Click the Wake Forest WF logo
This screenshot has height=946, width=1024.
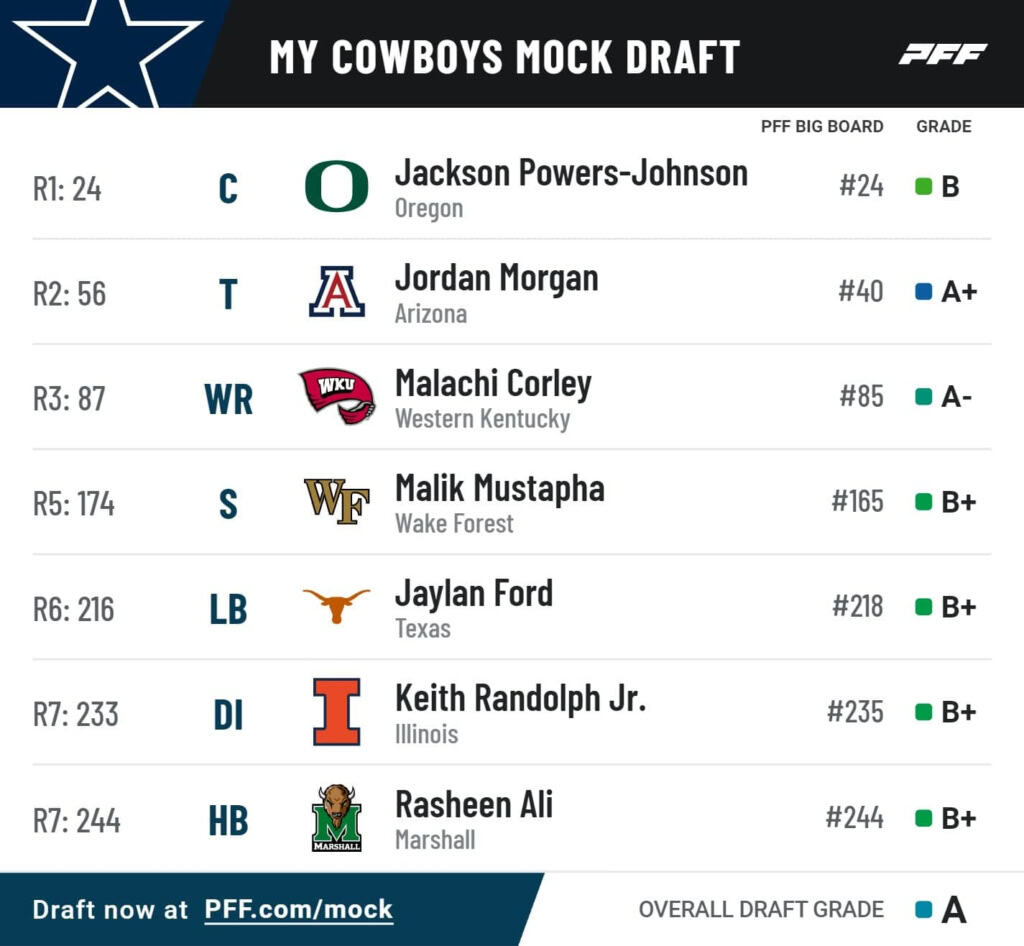pos(336,501)
